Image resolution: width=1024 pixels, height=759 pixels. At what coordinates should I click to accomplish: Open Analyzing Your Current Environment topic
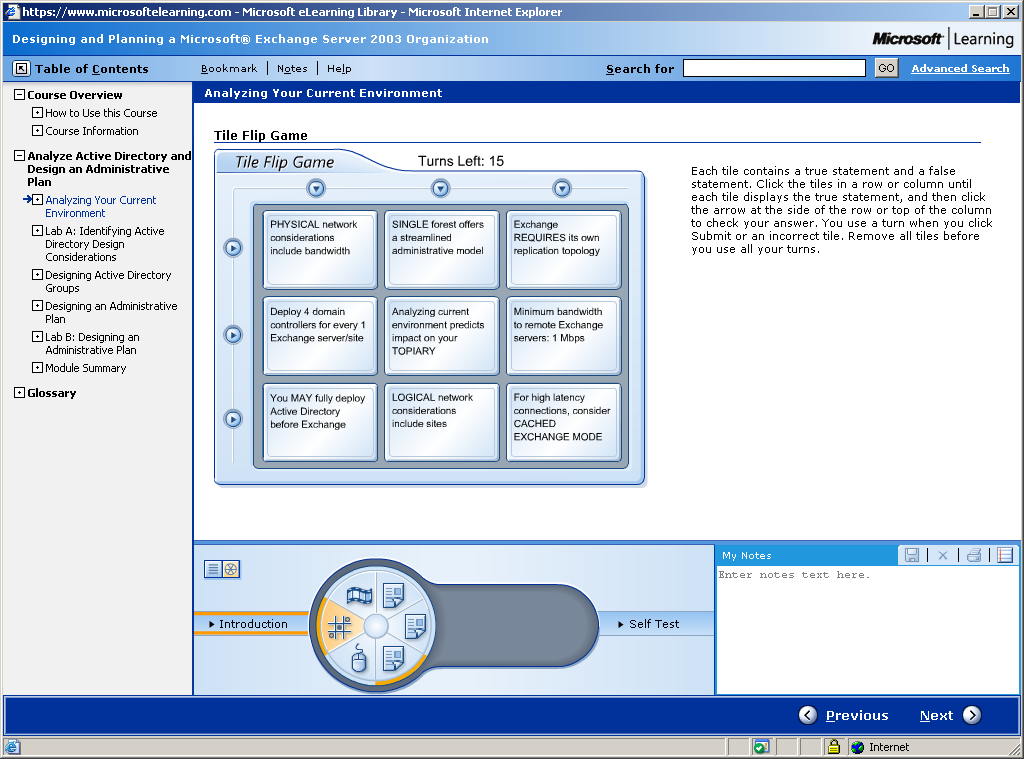101,206
